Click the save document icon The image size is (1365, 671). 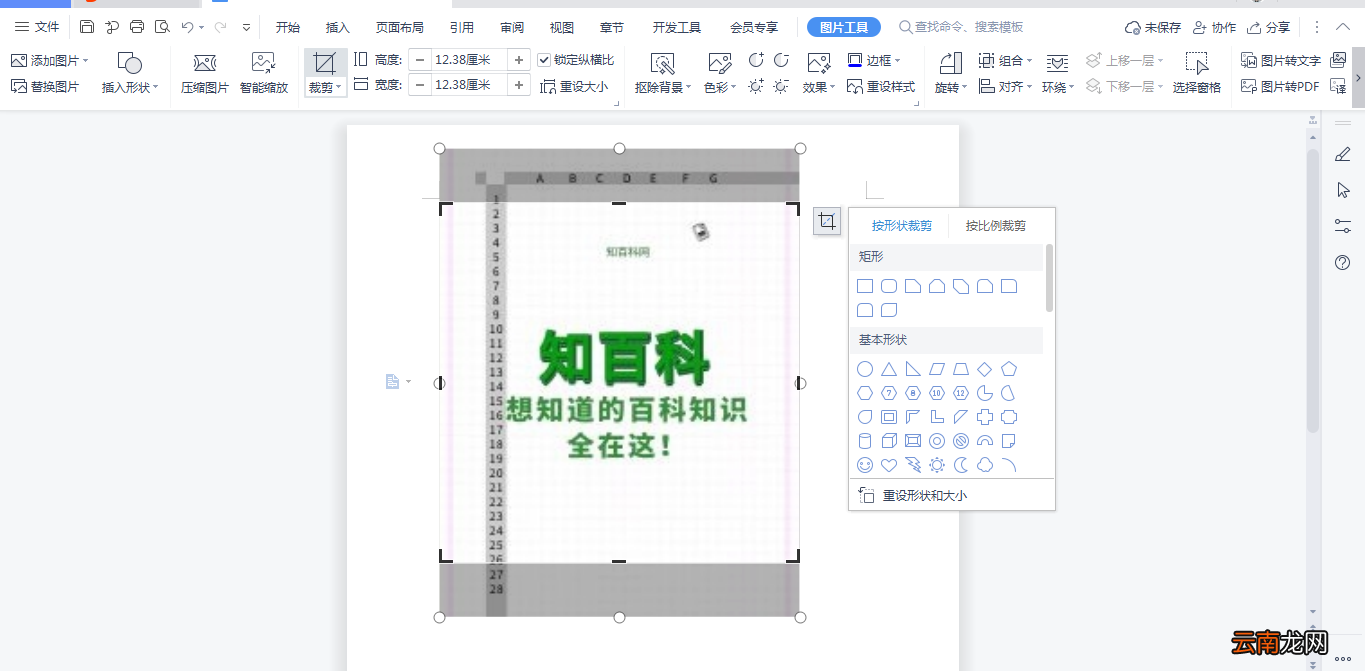click(x=87, y=27)
